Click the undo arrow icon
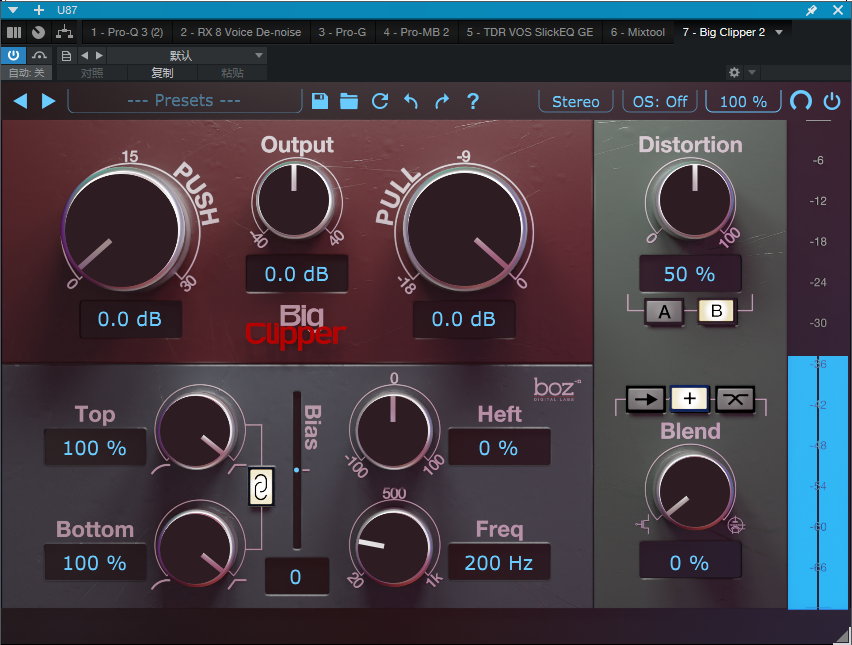852x645 pixels. click(x=411, y=101)
